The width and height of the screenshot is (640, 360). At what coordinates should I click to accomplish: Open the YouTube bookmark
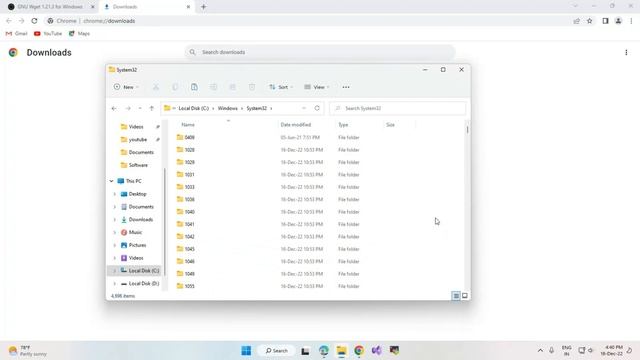click(48, 33)
